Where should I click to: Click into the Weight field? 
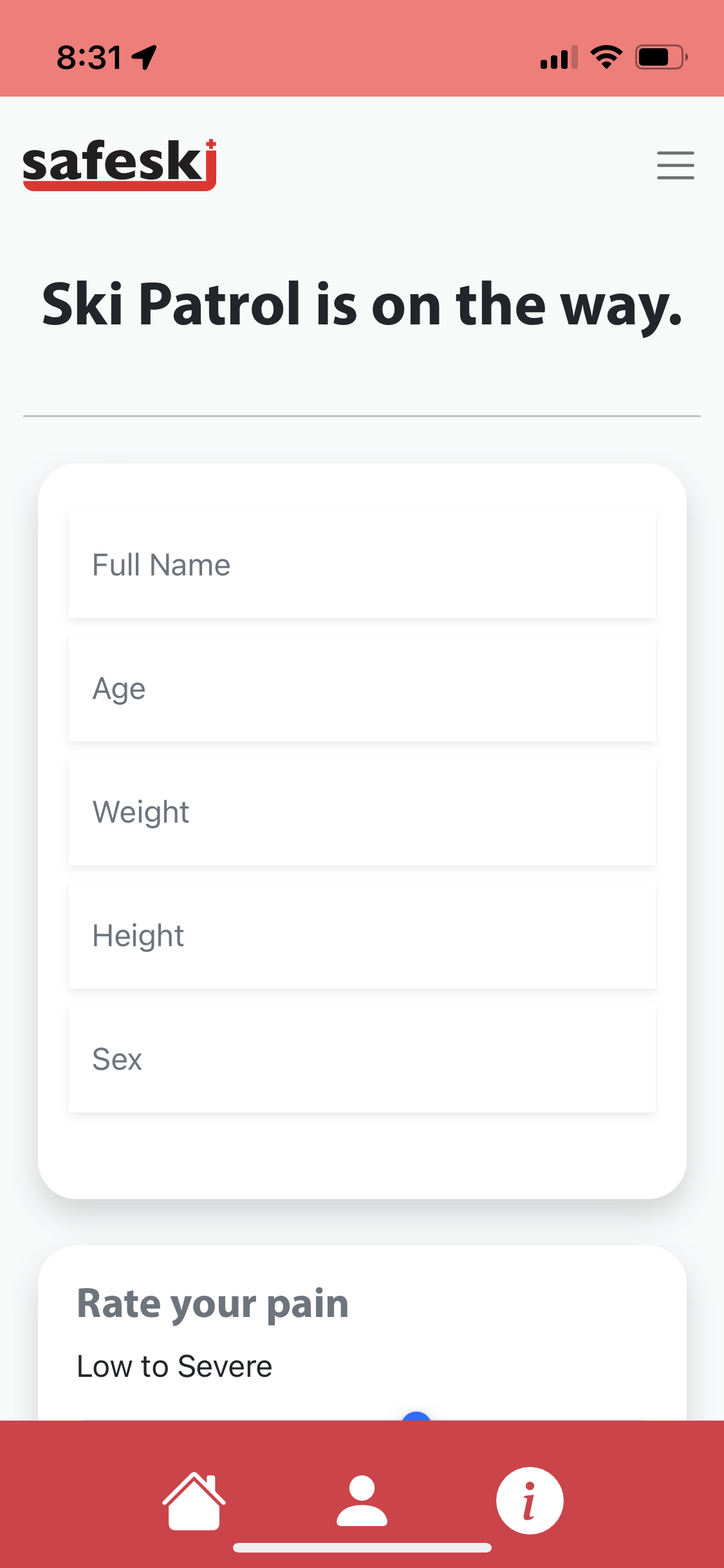pyautogui.click(x=362, y=812)
